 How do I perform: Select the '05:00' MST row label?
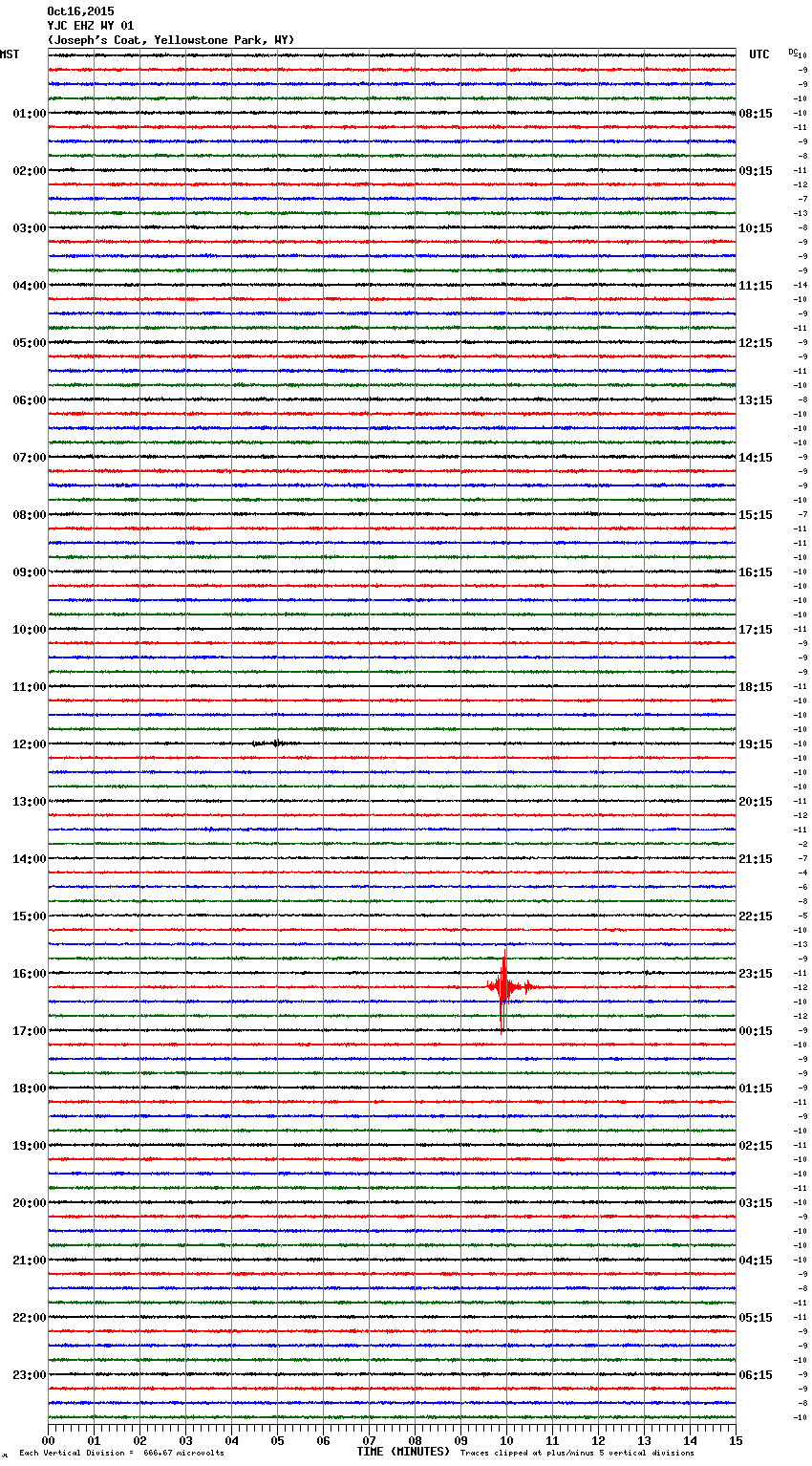tap(30, 343)
